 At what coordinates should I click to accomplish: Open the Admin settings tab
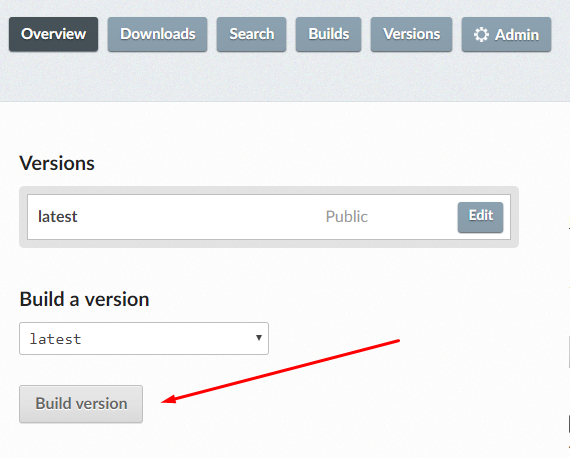(x=506, y=34)
